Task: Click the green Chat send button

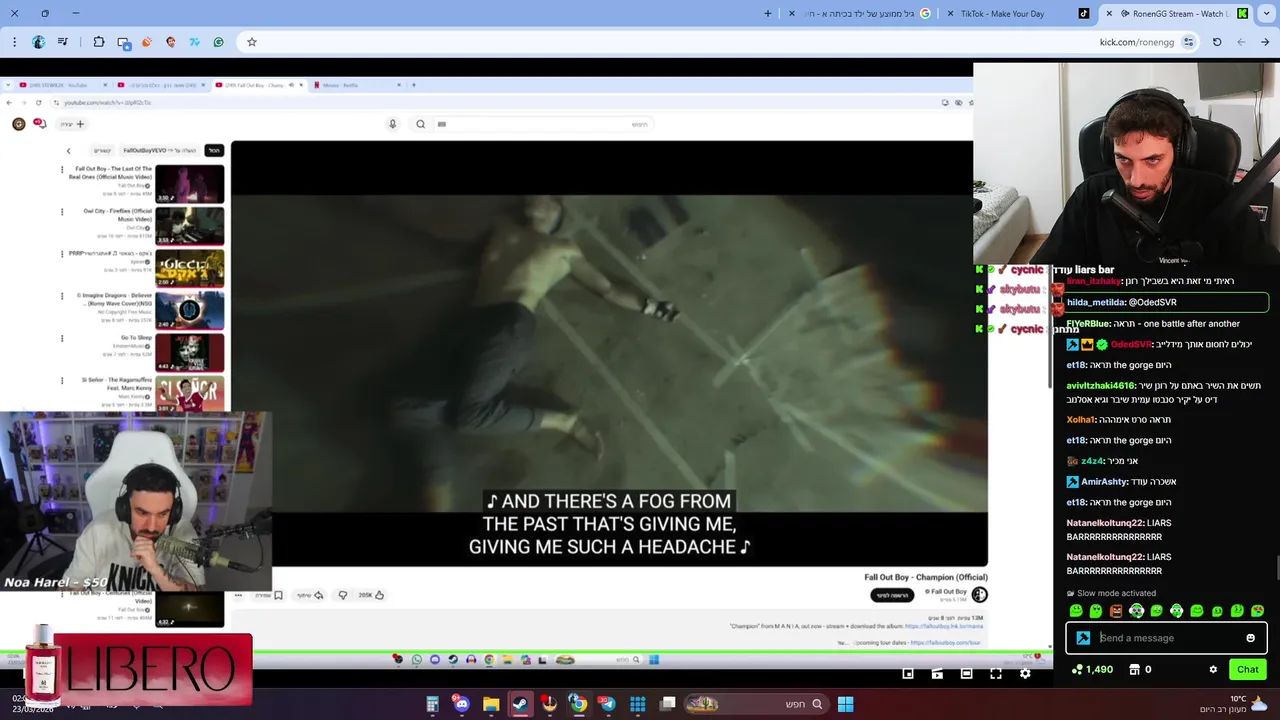Action: coord(1247,670)
